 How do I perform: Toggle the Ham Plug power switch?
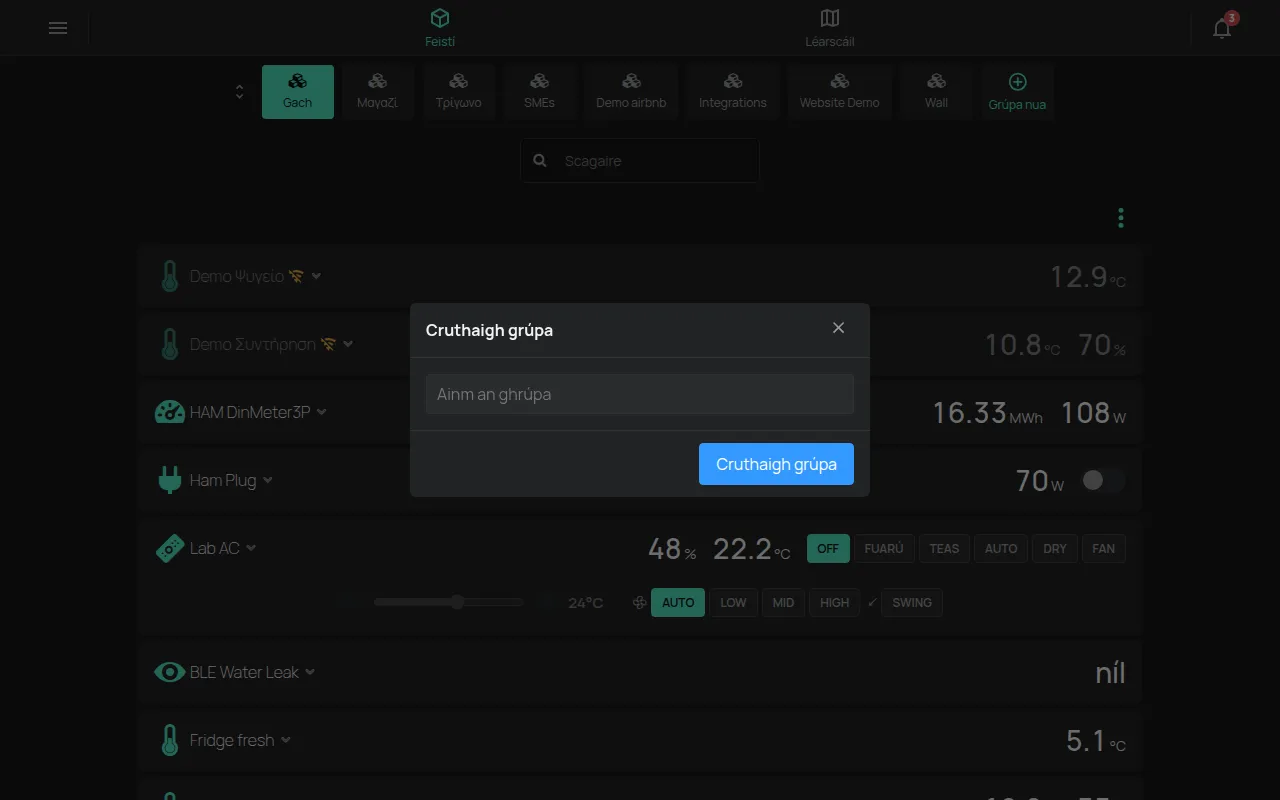(x=1103, y=481)
